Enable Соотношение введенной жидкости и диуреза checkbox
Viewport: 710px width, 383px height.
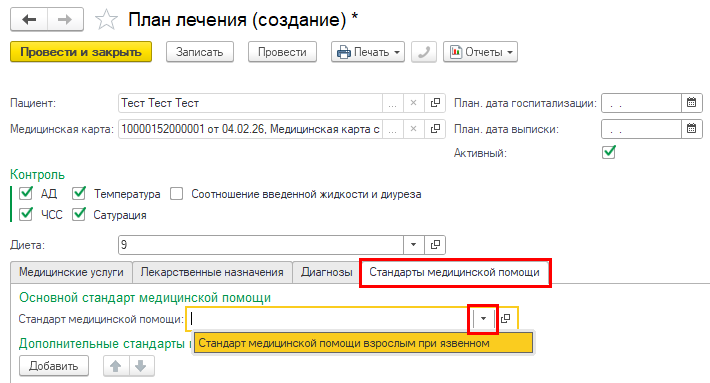click(x=176, y=194)
